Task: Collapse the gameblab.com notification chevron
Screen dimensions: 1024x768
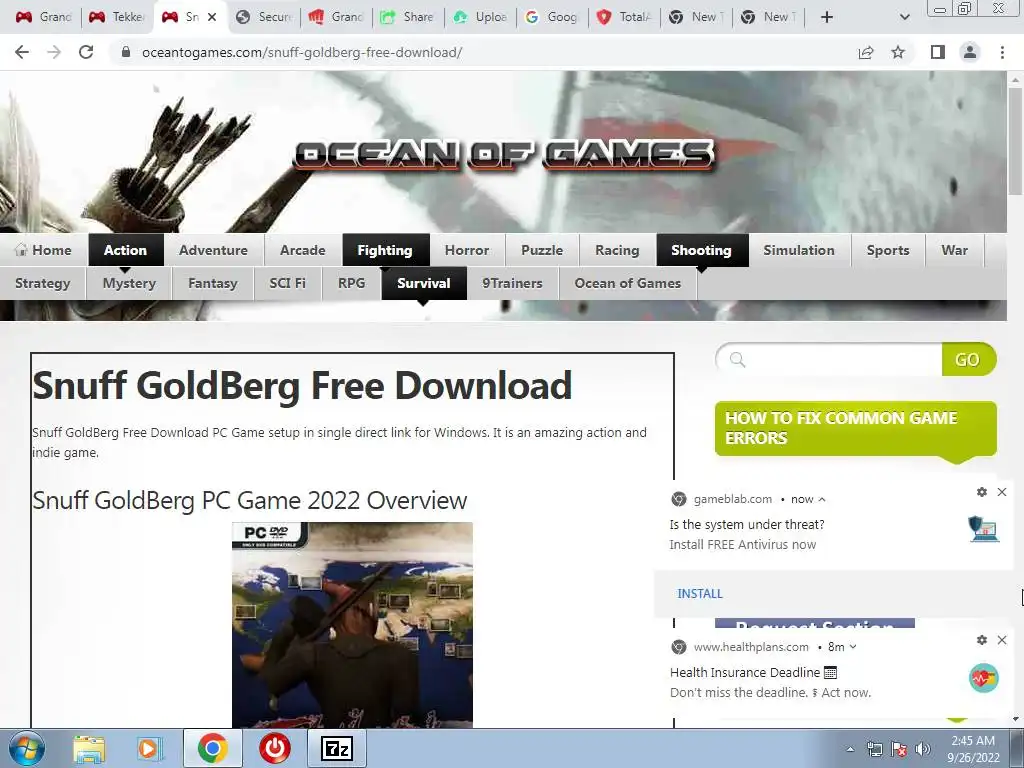Action: coord(822,500)
